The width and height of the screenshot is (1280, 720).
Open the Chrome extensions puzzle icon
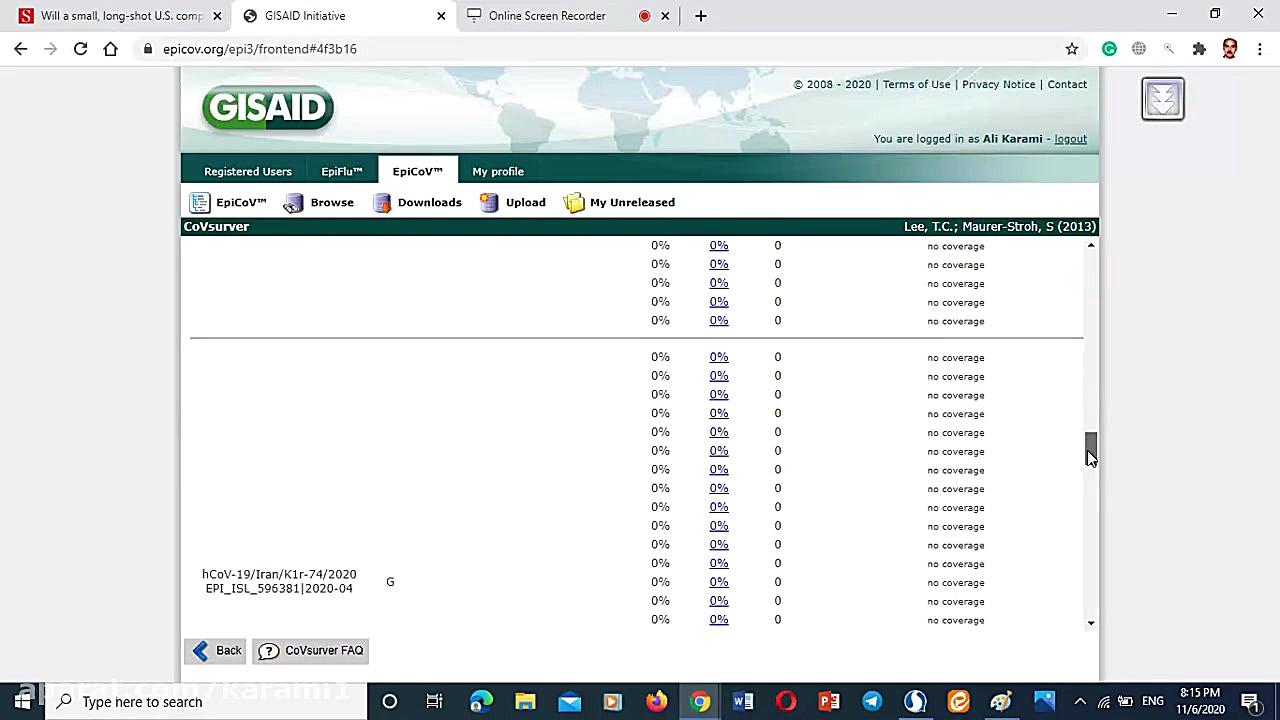1199,49
